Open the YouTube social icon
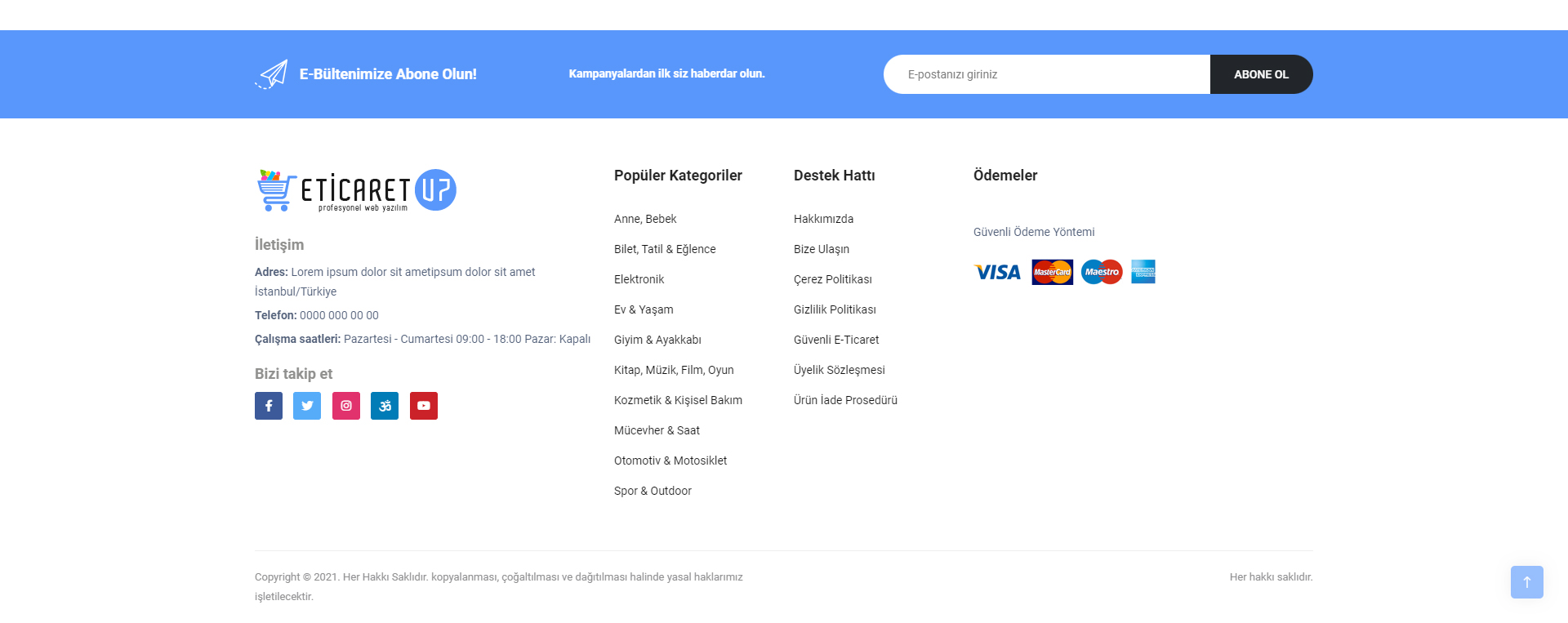The height and width of the screenshot is (623, 1568). 424,406
